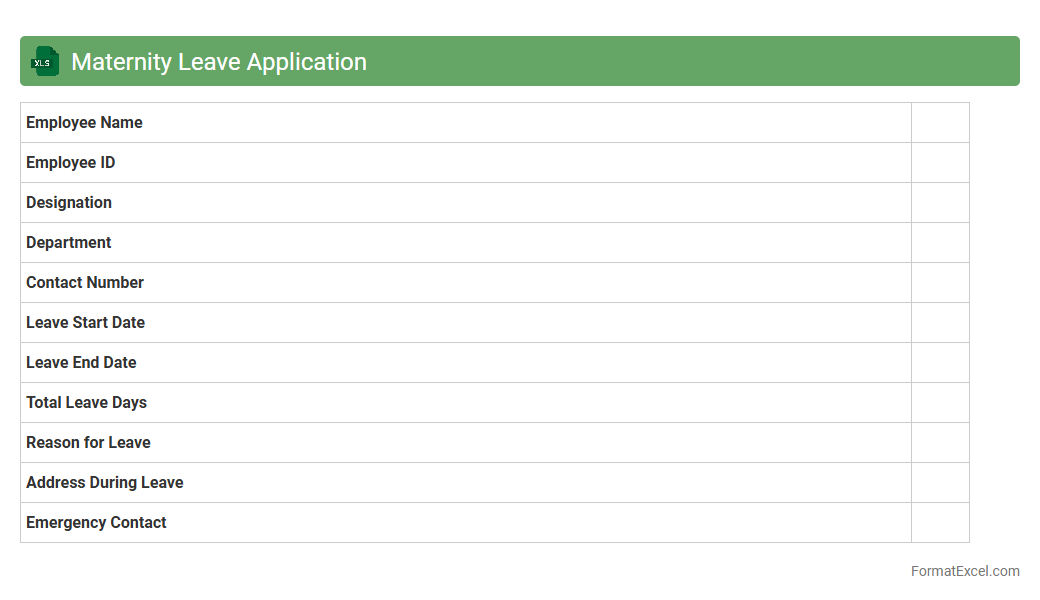Click the empty value cell beside Employee Name
Viewport: 1040px width, 600px height.
pos(940,123)
